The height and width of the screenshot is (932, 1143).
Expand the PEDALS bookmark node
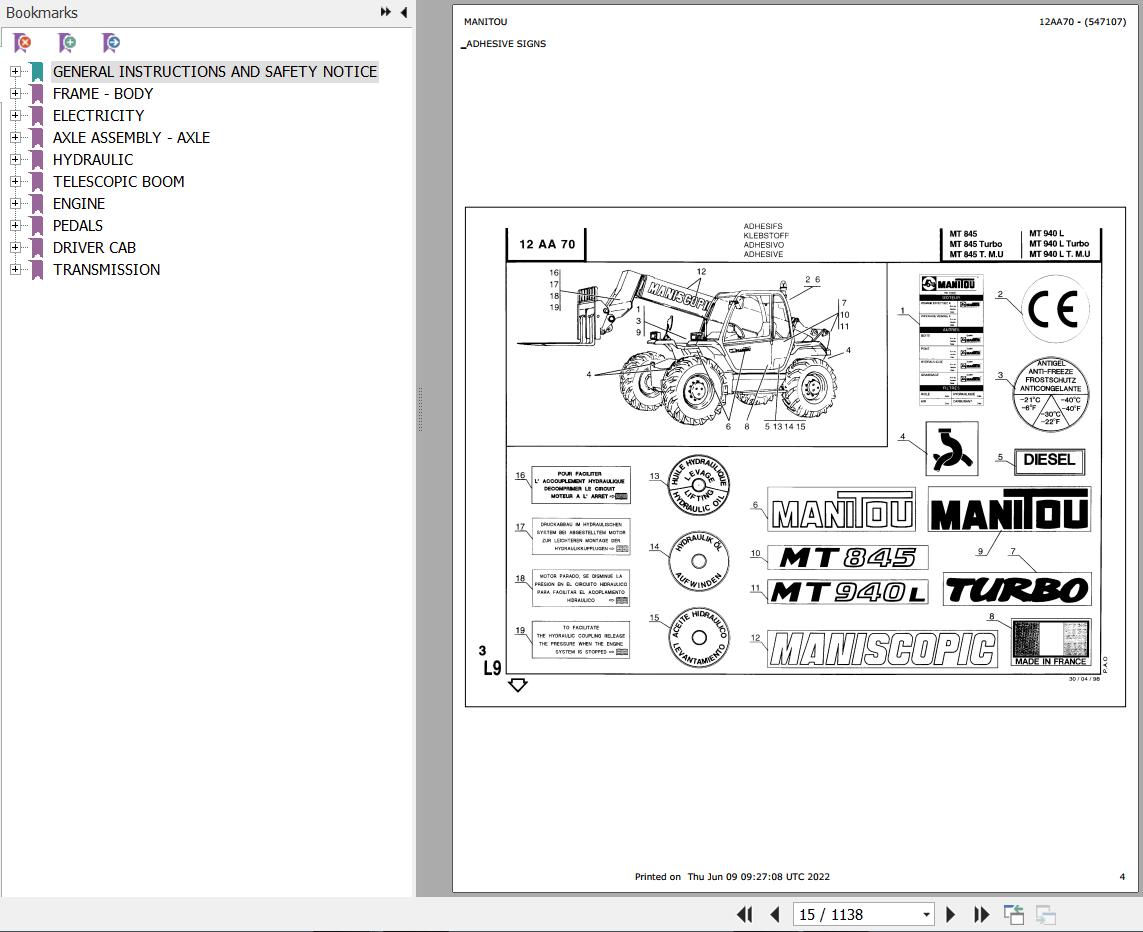pyautogui.click(x=15, y=225)
